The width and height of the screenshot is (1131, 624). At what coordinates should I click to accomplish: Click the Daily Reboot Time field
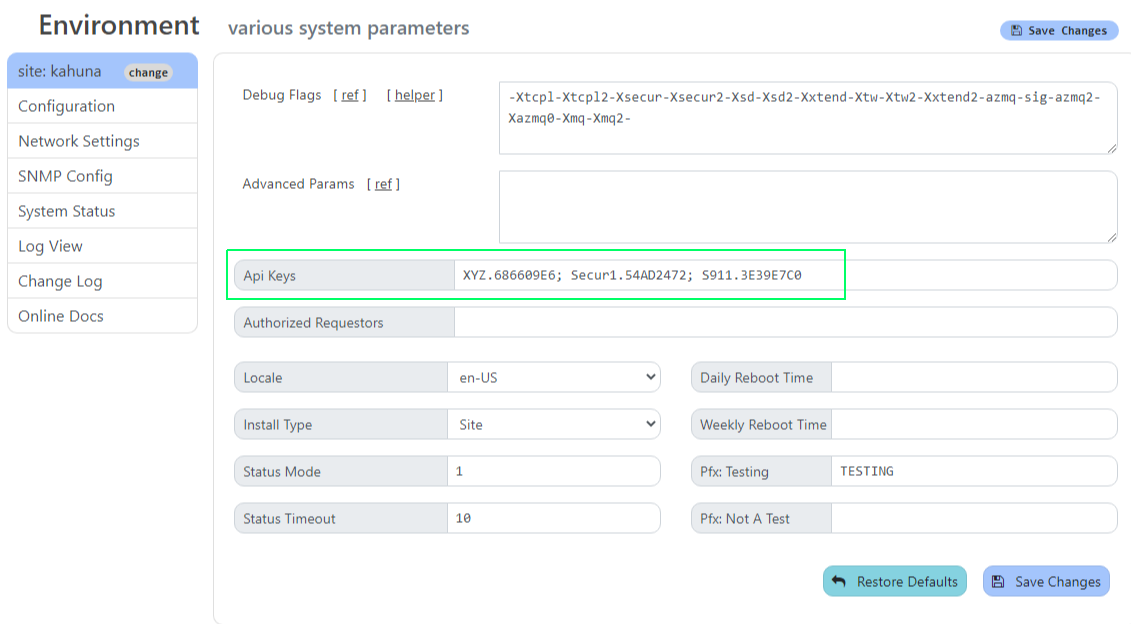973,378
